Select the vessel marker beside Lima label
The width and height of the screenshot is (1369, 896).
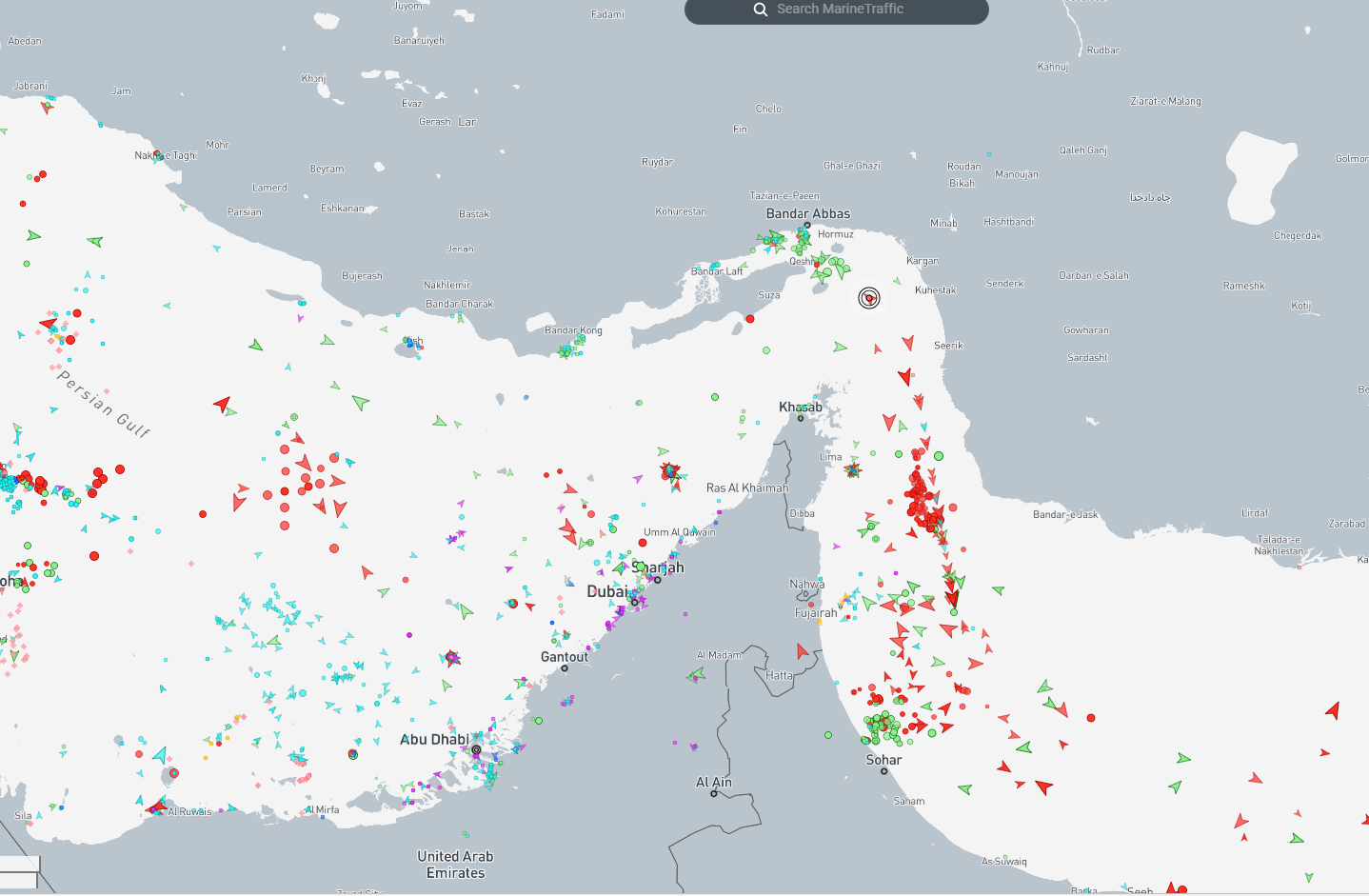pos(853,470)
